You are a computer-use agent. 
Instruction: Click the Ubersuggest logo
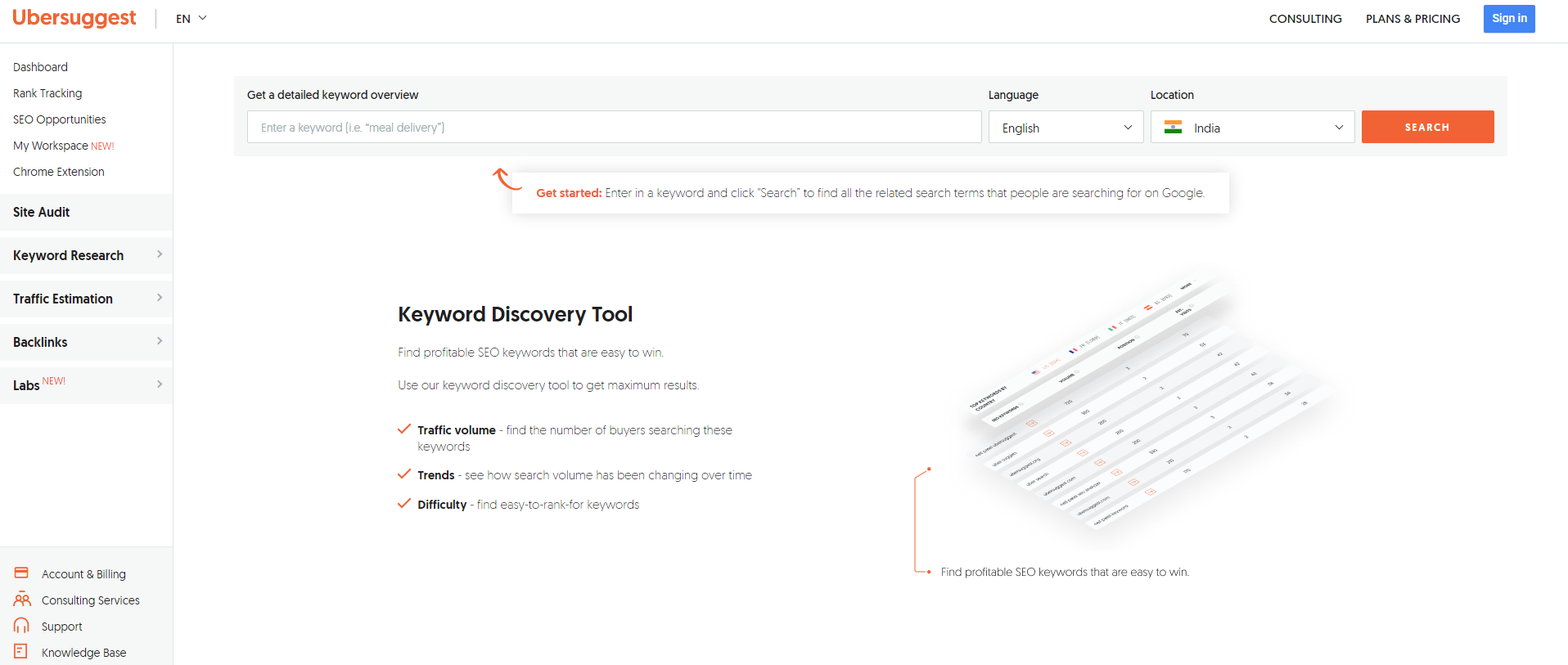(x=74, y=18)
